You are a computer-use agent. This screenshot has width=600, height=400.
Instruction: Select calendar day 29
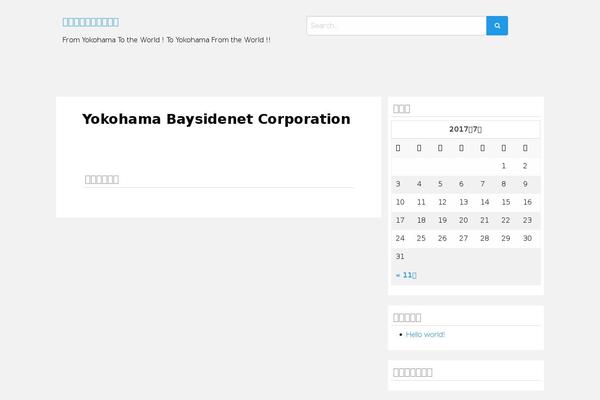point(506,238)
